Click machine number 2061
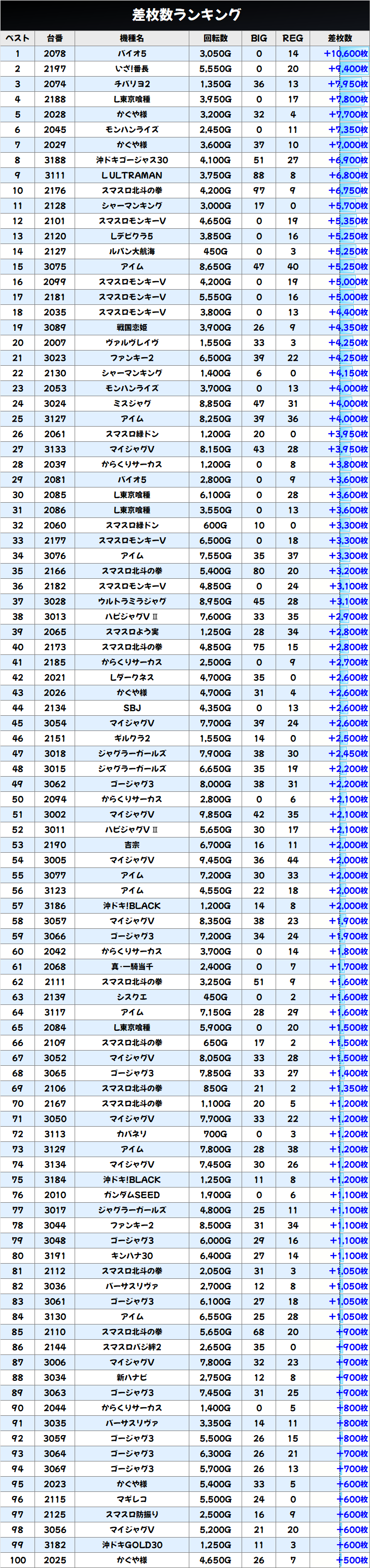The width and height of the screenshot is (370, 1568). [x=55, y=434]
